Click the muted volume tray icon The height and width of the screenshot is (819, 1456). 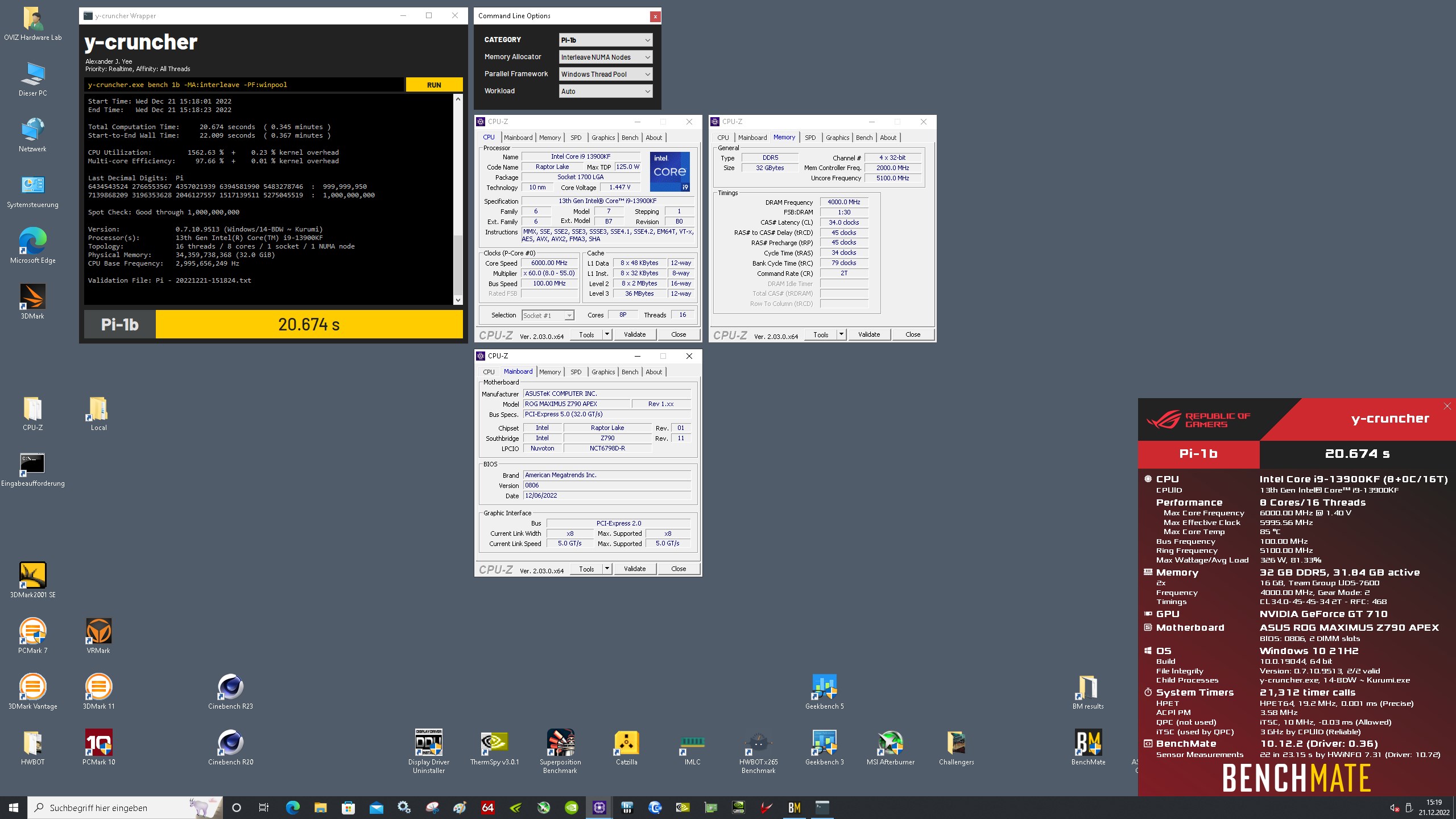click(x=1394, y=808)
